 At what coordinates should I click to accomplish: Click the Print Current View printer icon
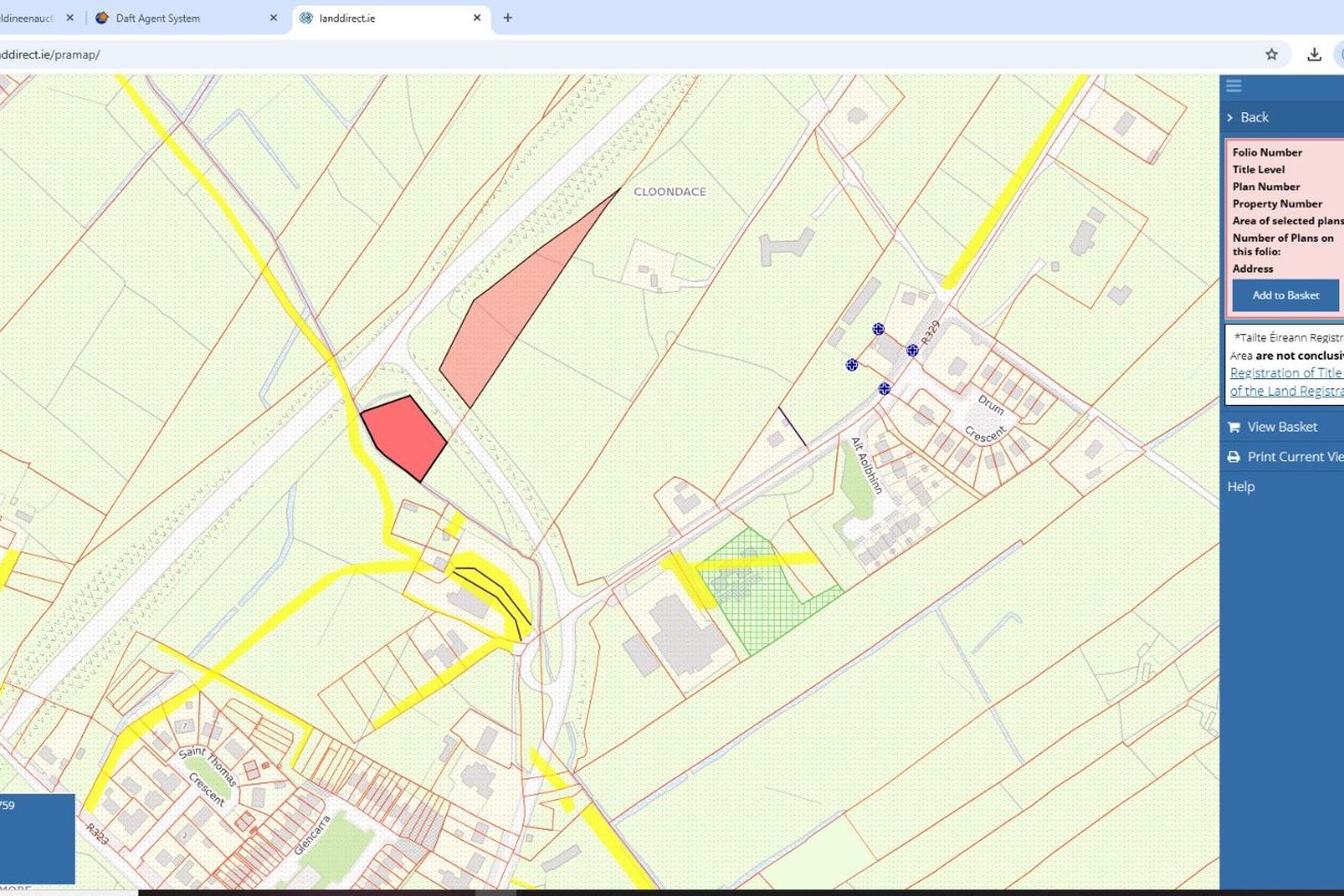1234,457
